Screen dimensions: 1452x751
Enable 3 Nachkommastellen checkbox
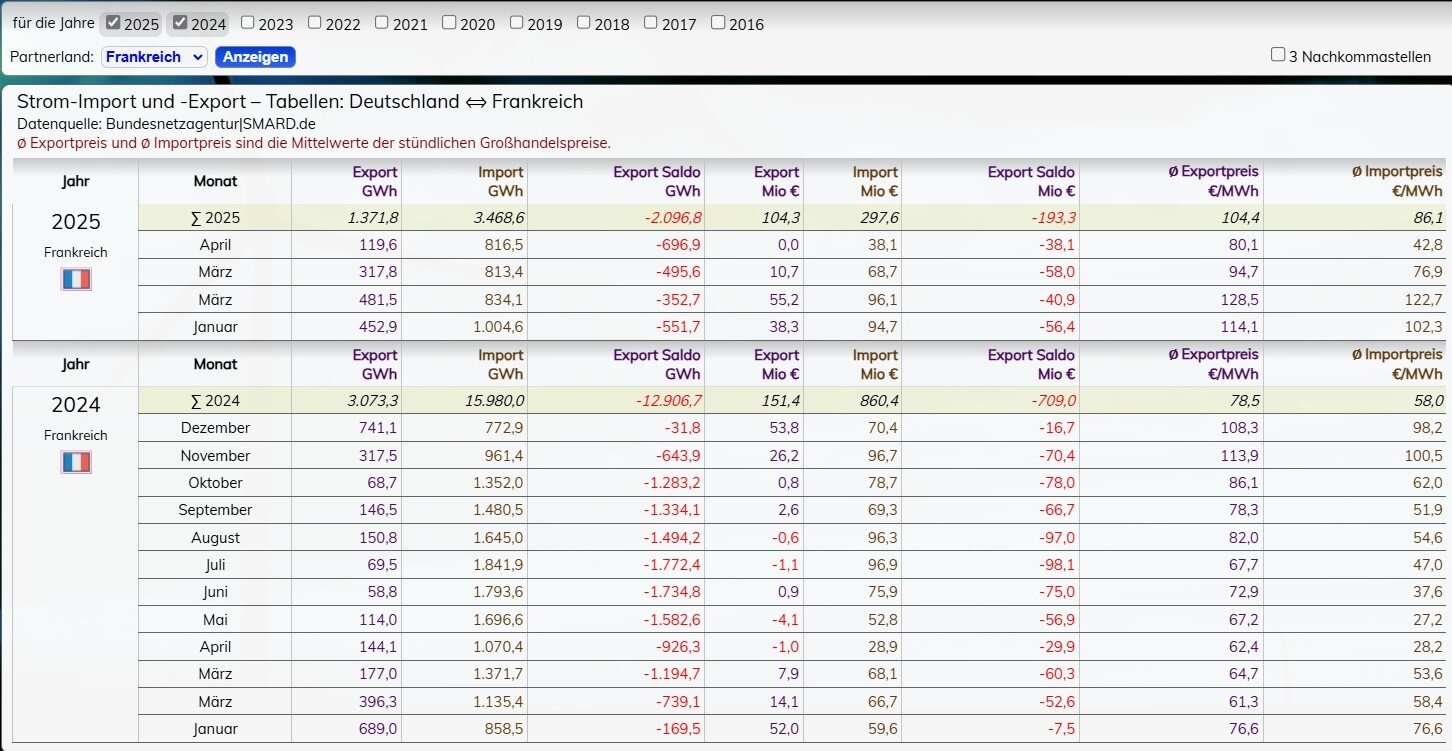[x=1278, y=55]
